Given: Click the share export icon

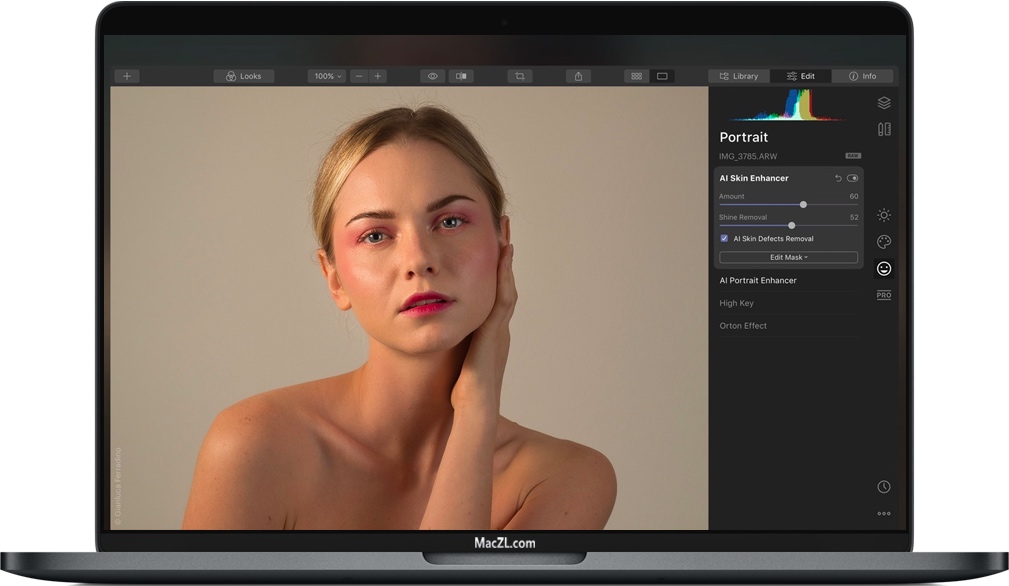Looking at the screenshot, I should (578, 76).
